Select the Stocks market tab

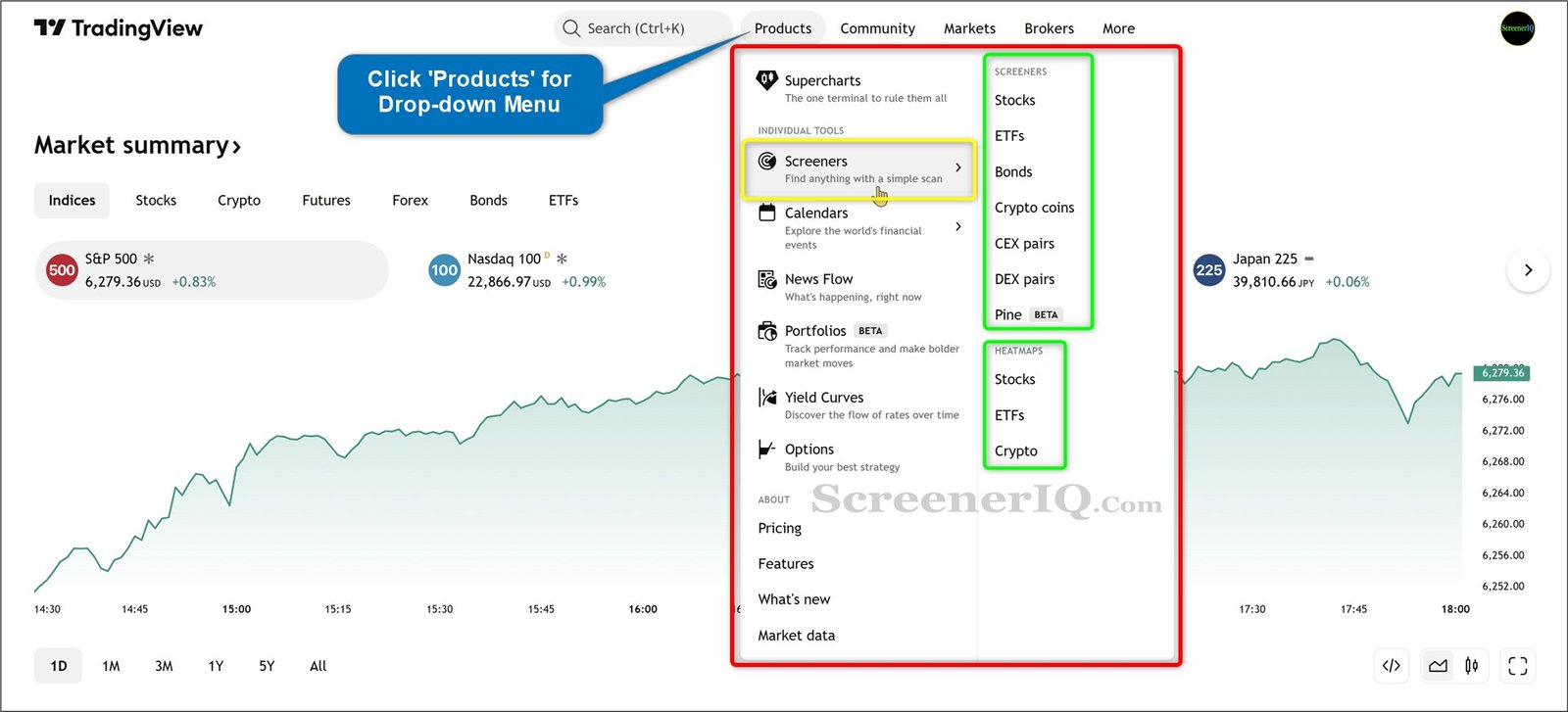click(156, 201)
